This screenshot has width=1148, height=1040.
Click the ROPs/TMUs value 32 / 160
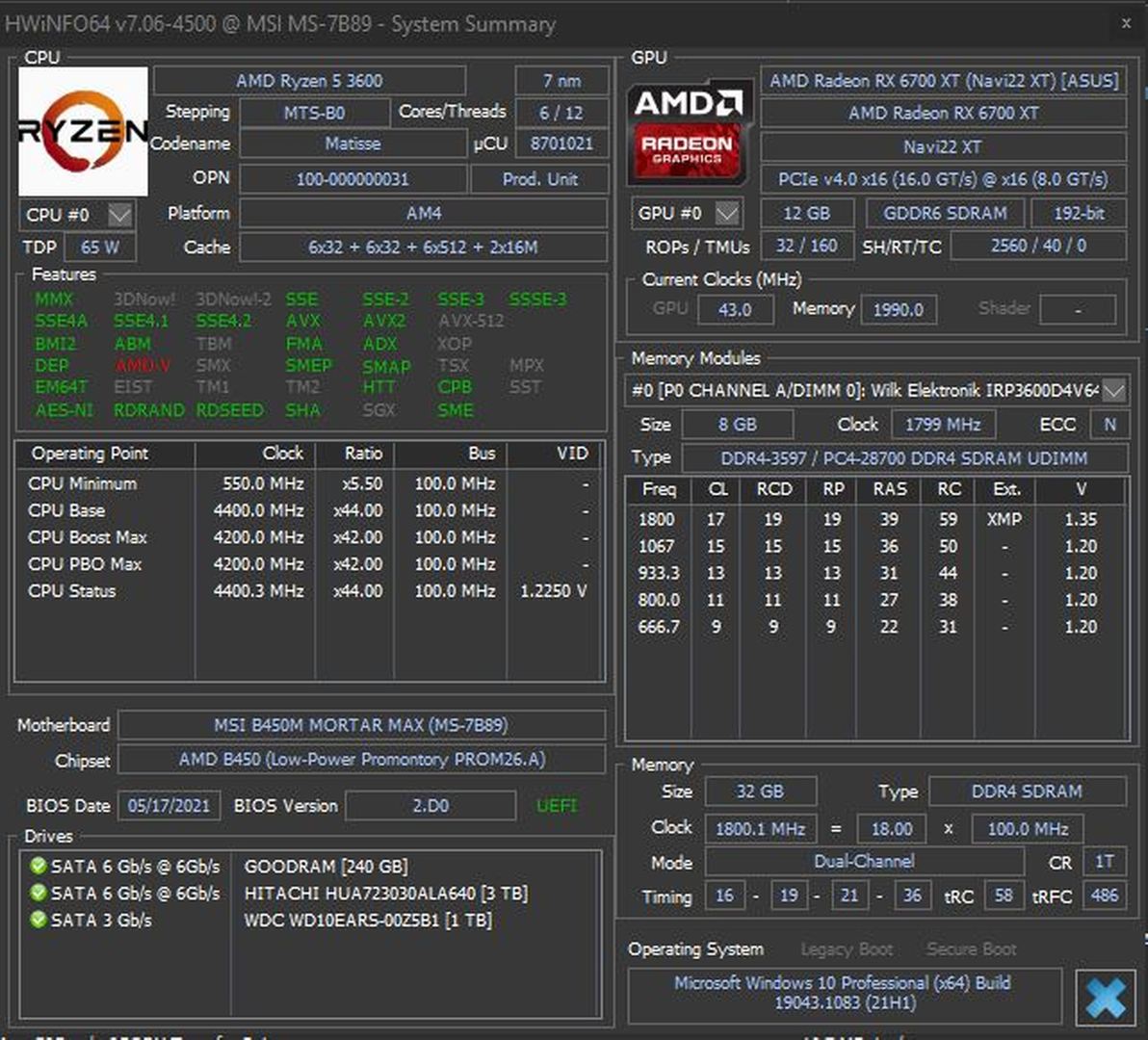point(807,246)
